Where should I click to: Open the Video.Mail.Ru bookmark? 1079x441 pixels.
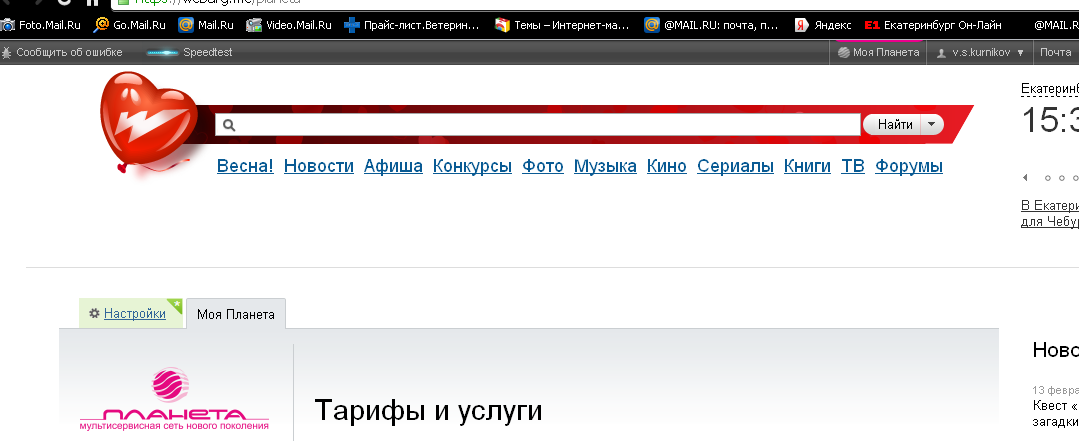[289, 25]
